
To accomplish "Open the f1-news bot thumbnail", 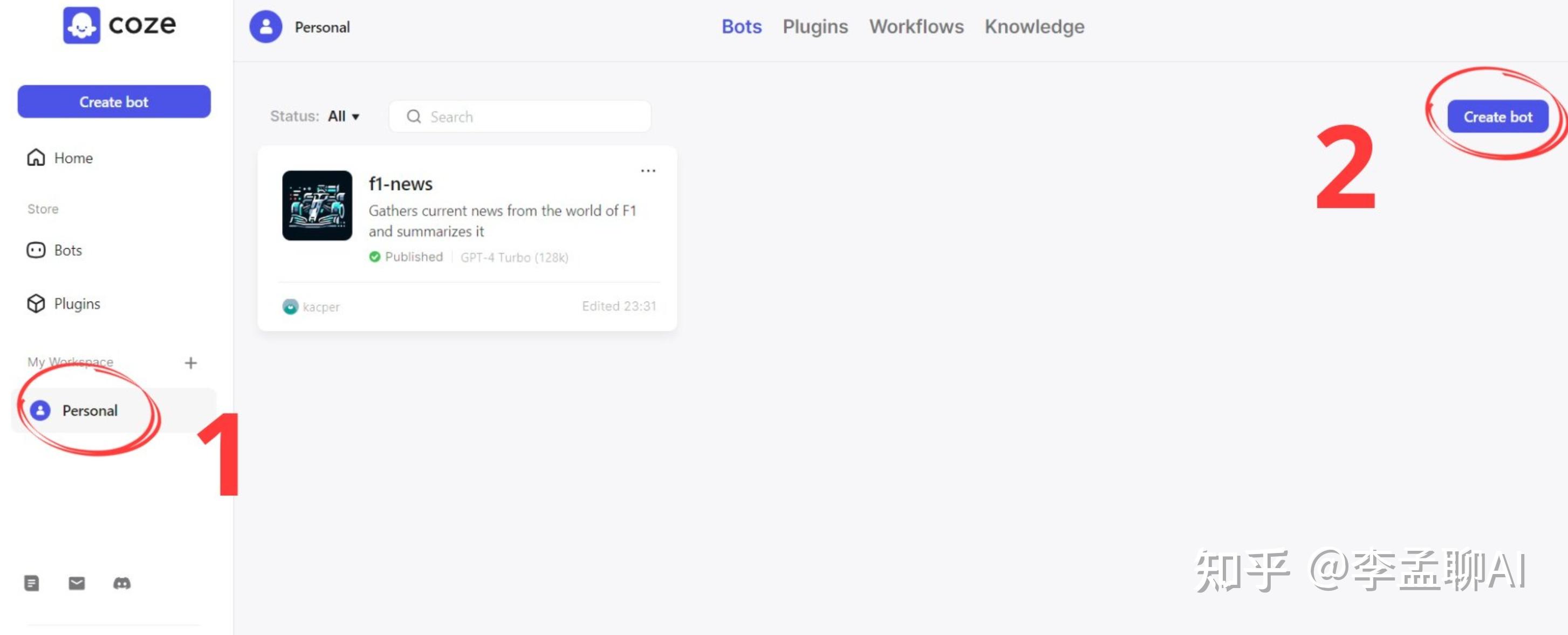I will pyautogui.click(x=317, y=205).
